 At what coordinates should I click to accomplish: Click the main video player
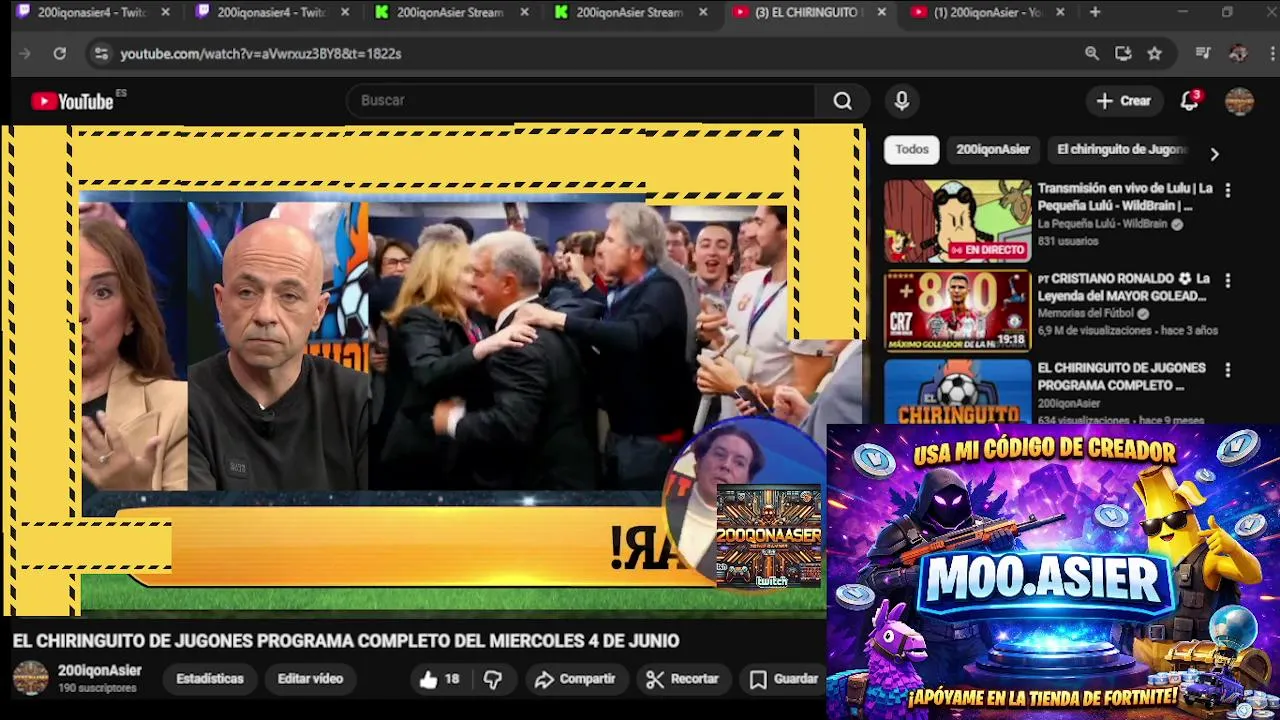432,370
